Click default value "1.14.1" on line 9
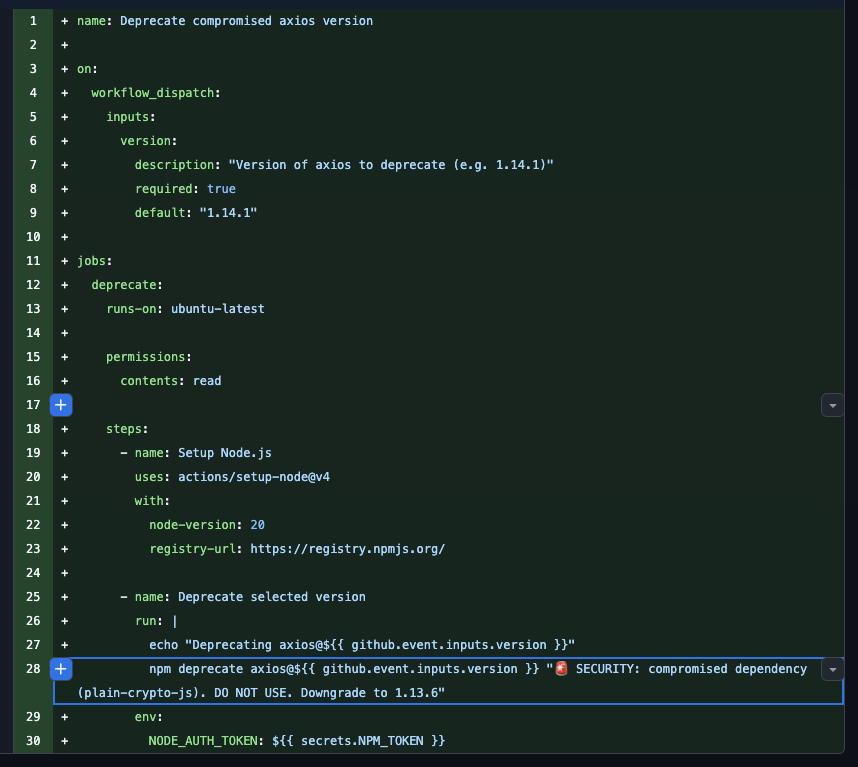 click(x=228, y=213)
